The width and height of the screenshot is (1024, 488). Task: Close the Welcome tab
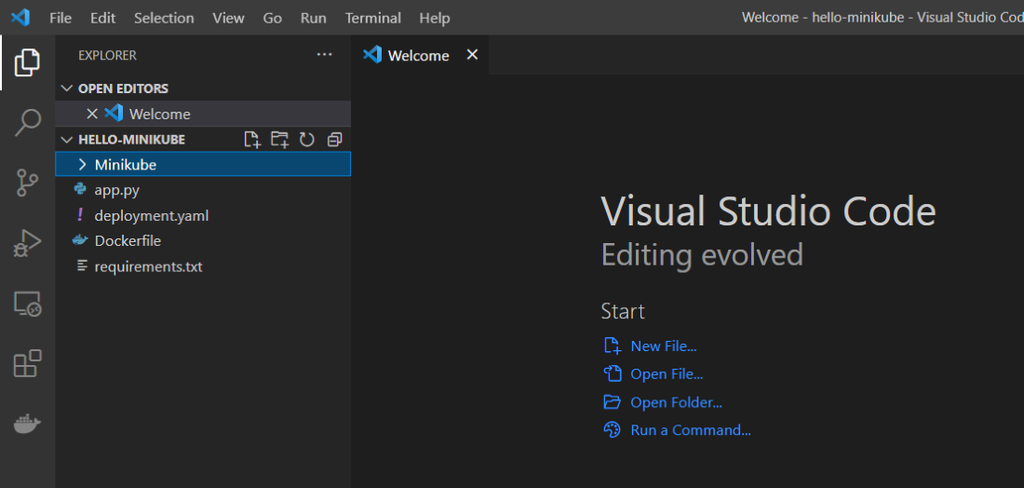[472, 55]
